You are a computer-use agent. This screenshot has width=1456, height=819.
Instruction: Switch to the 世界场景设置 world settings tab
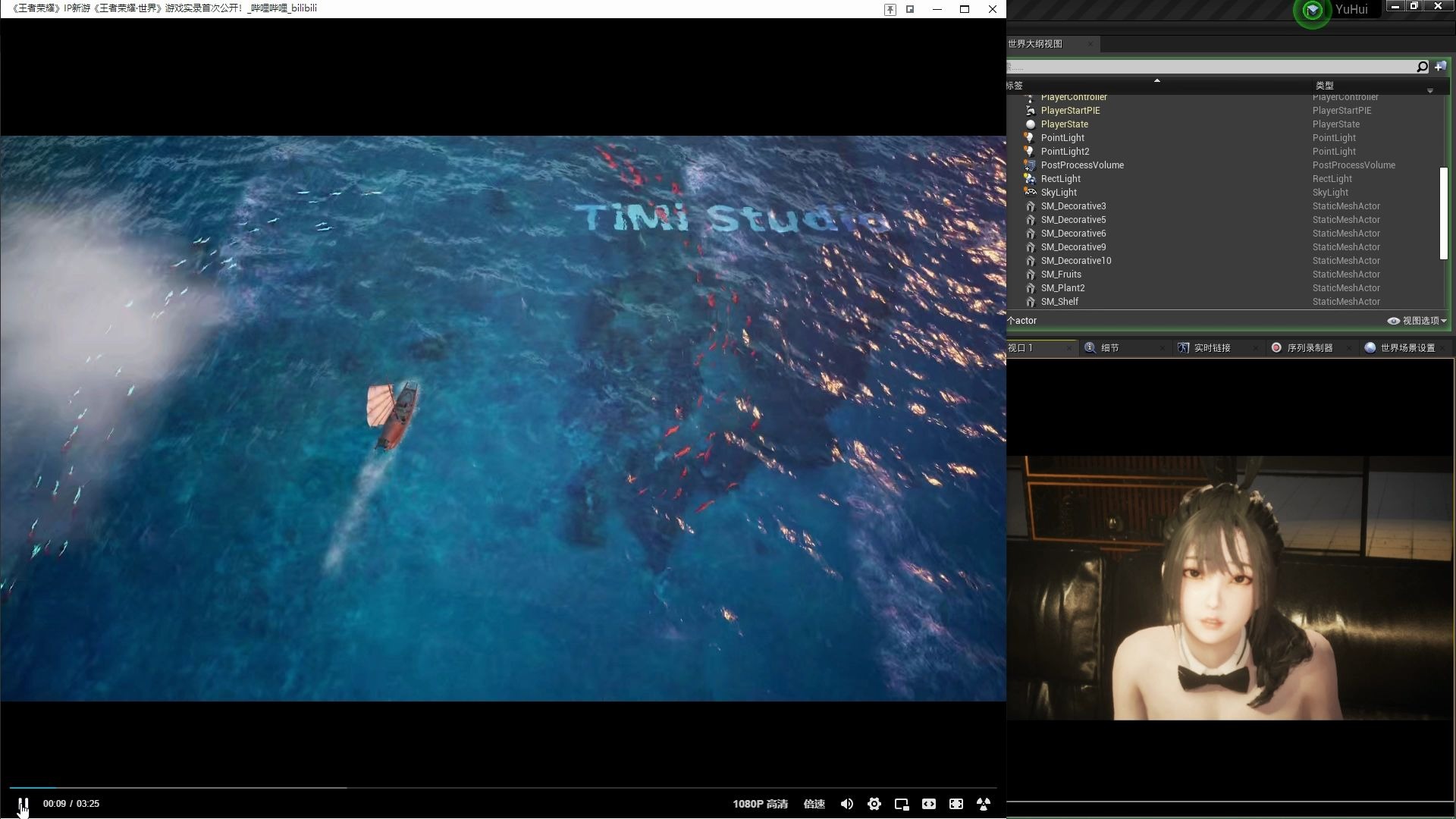[1407, 348]
